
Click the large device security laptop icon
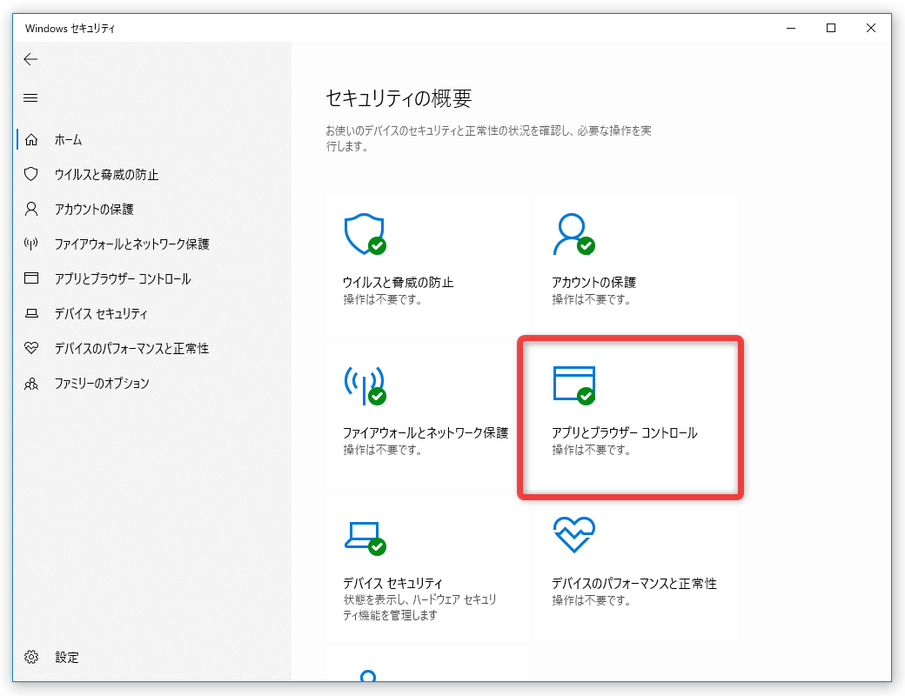(x=365, y=538)
